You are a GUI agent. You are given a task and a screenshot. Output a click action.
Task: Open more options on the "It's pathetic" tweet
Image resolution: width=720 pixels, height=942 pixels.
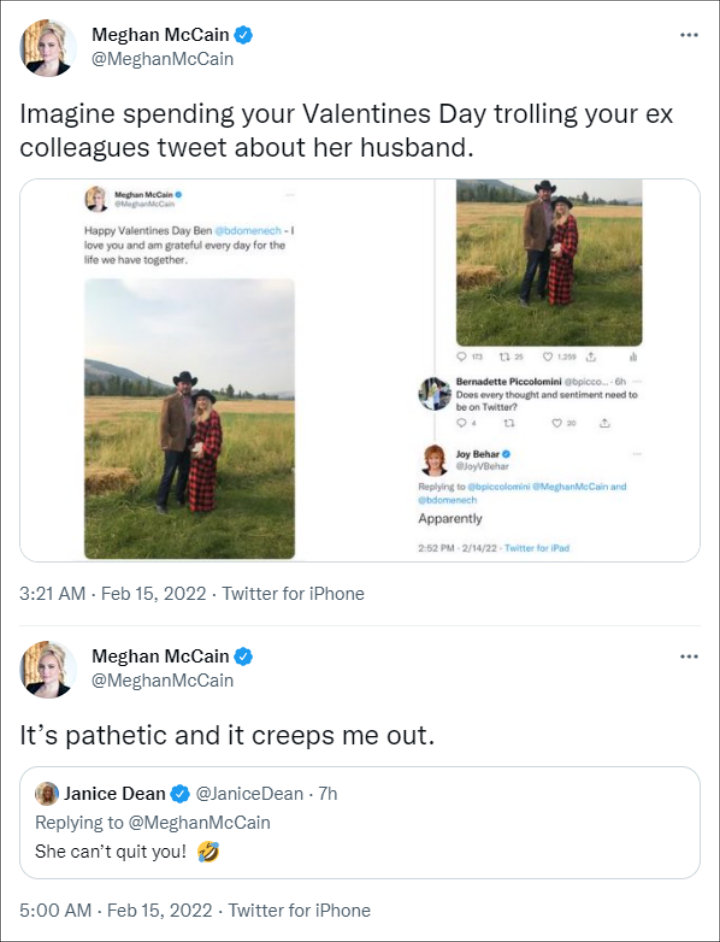(x=688, y=657)
